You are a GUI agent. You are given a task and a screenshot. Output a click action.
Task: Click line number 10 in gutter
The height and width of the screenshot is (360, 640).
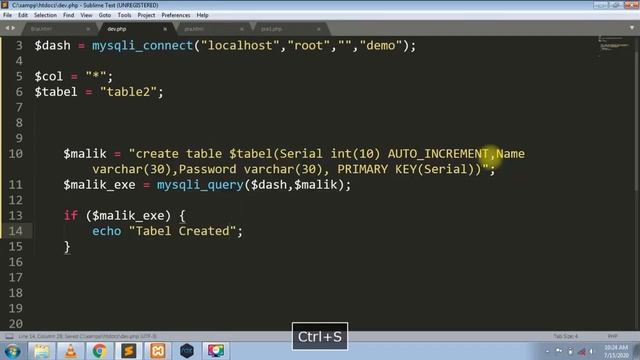click(16, 153)
